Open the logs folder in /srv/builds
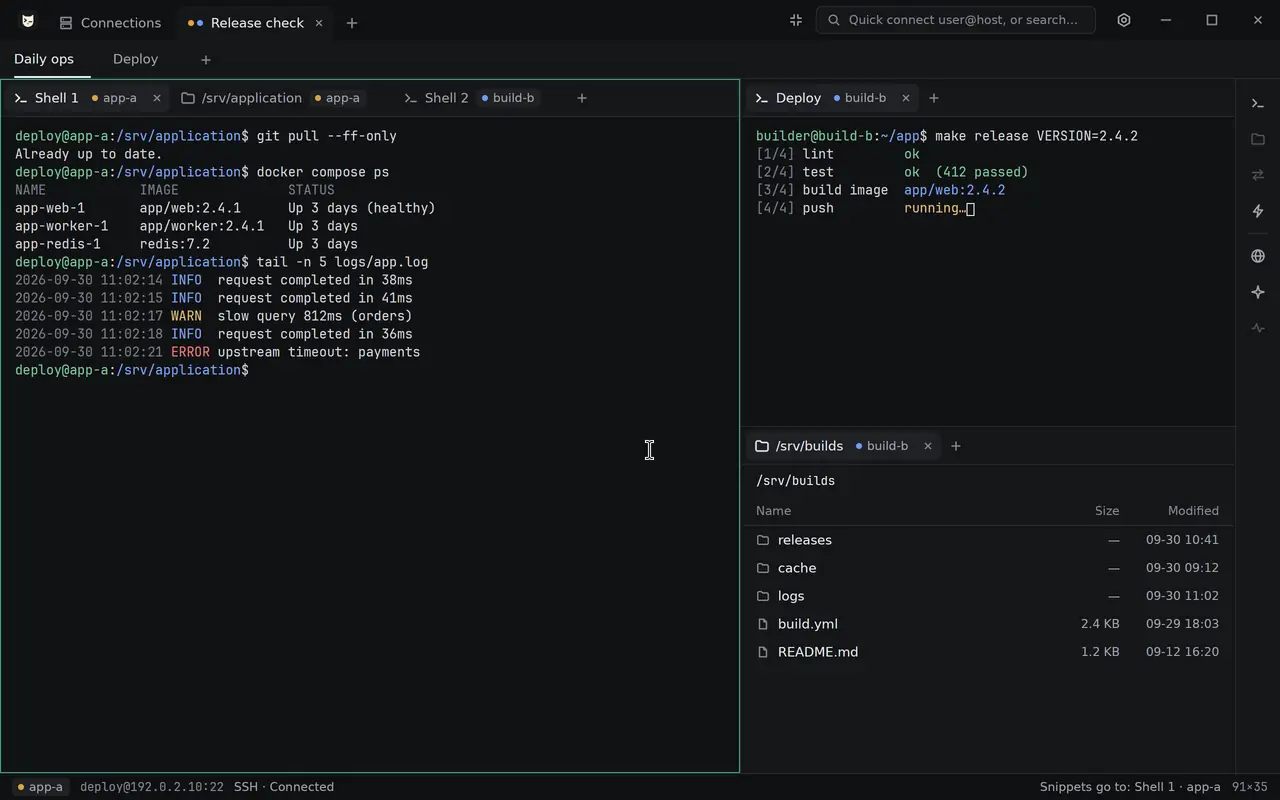Image resolution: width=1280 pixels, height=800 pixels. (988, 596)
